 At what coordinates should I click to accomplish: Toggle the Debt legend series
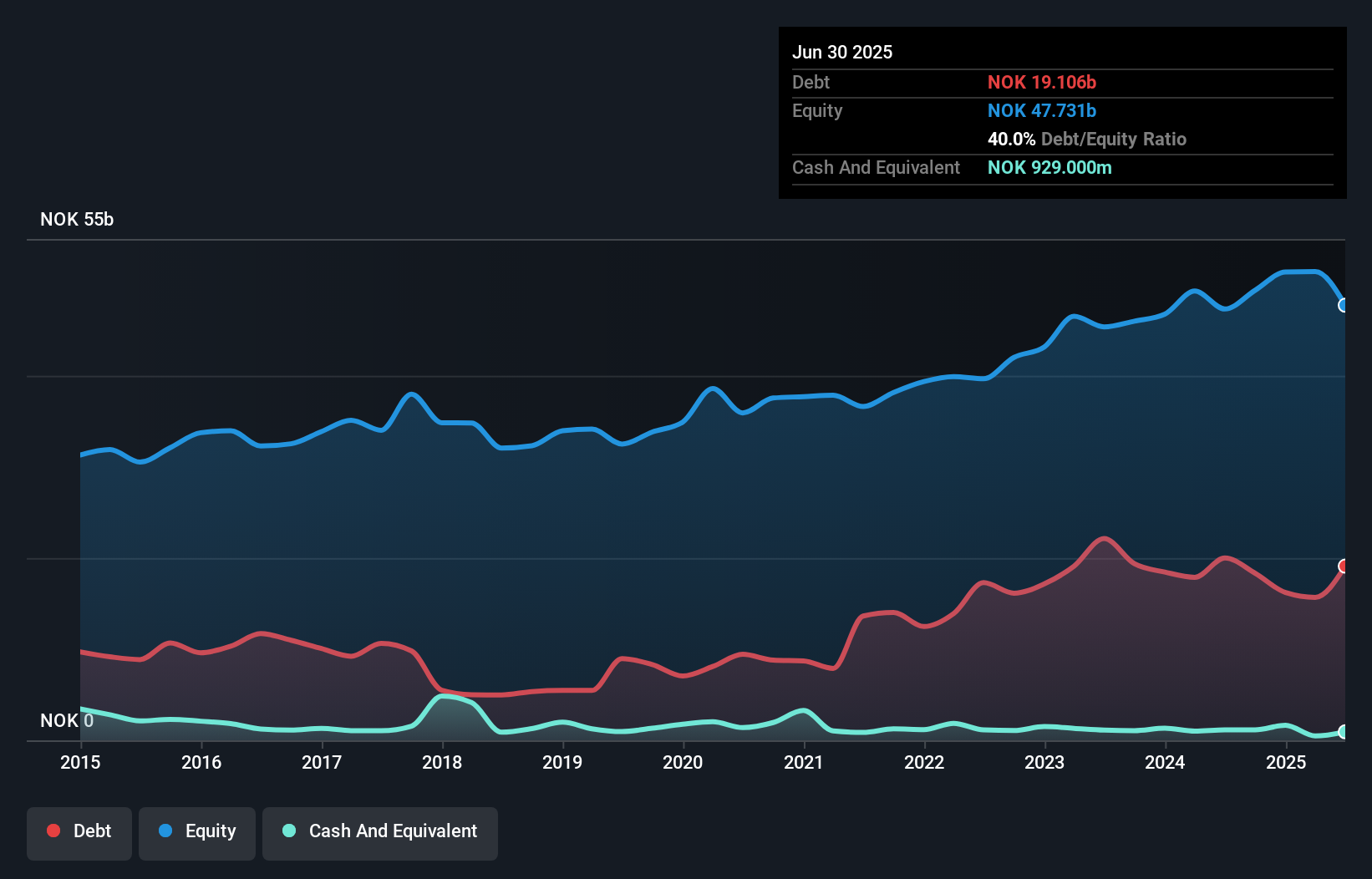point(79,833)
